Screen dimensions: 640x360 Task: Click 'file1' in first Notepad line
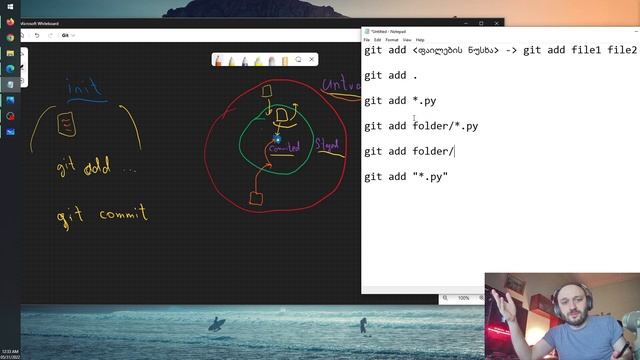(x=586, y=50)
